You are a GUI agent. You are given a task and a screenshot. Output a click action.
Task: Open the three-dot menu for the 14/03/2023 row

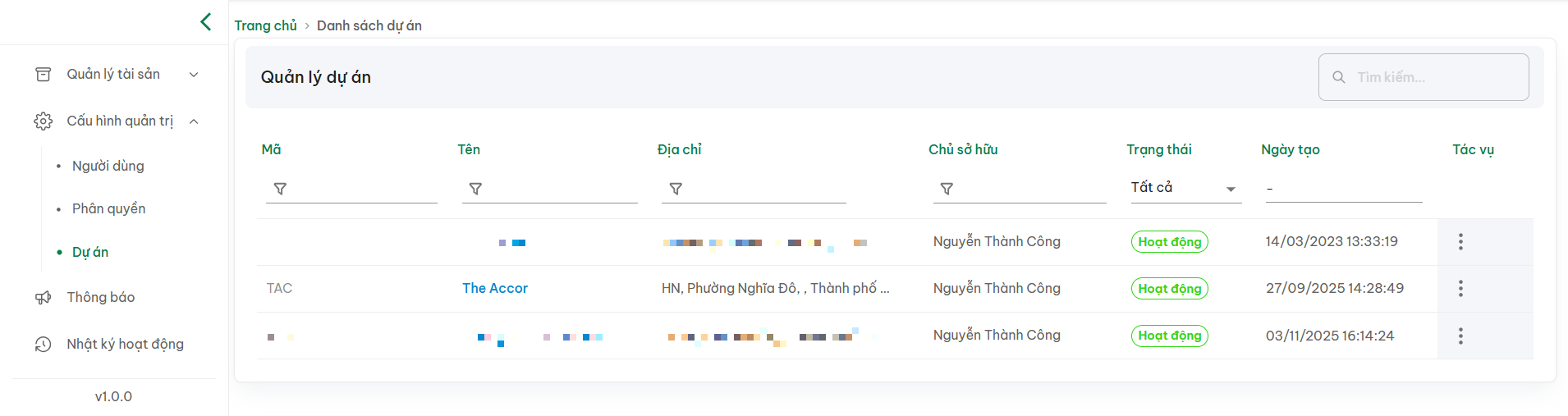pos(1460,241)
